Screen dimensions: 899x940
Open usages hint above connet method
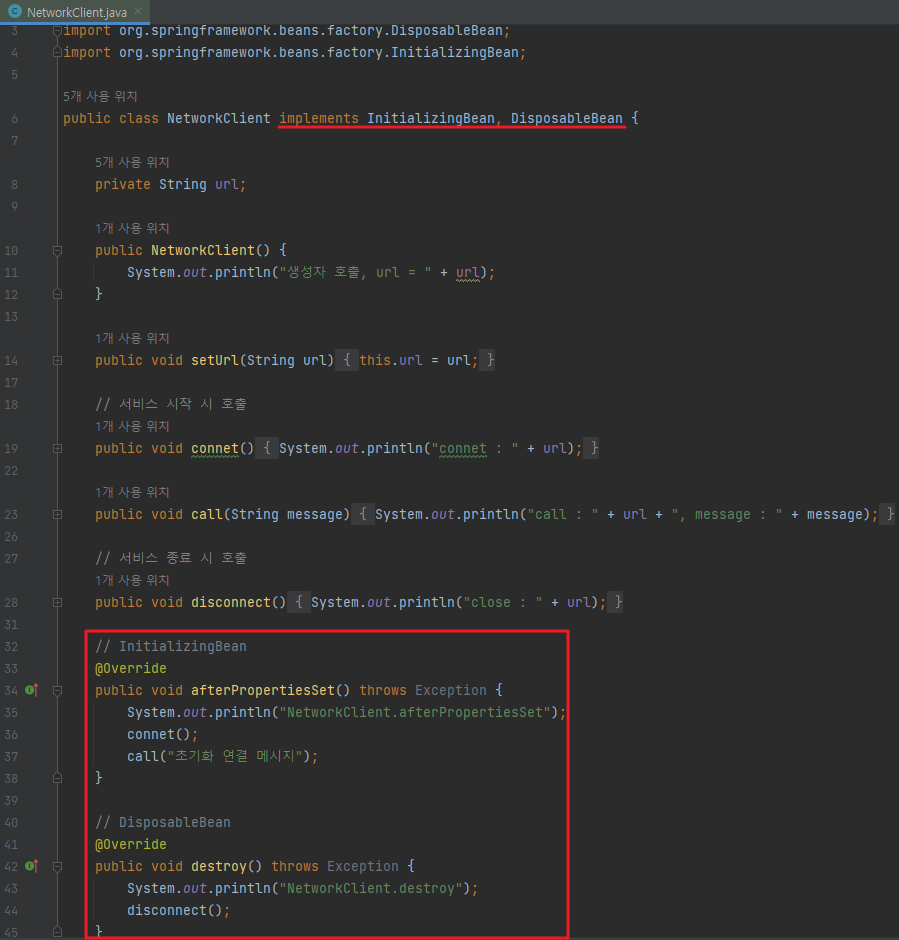(x=132, y=426)
